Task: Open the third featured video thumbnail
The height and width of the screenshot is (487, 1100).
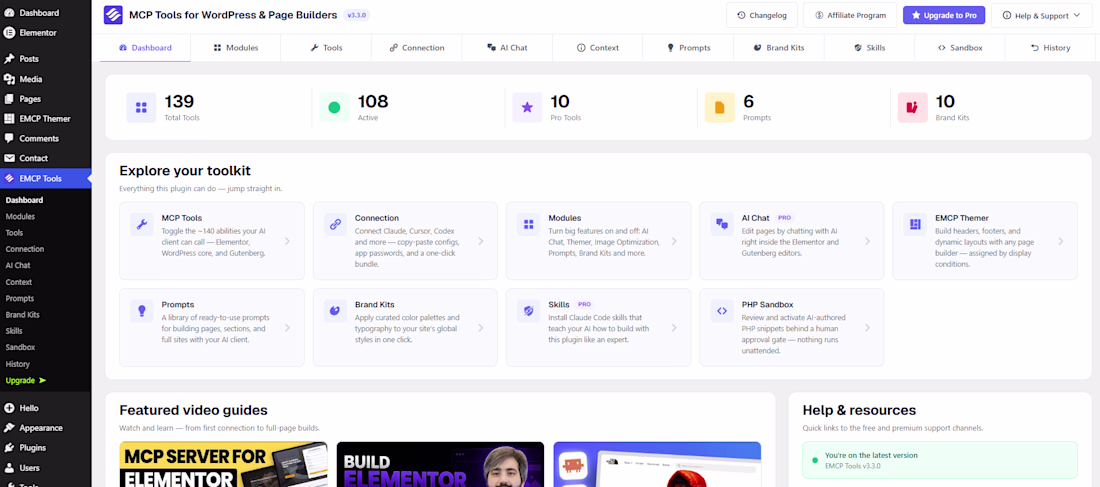Action: coord(657,464)
